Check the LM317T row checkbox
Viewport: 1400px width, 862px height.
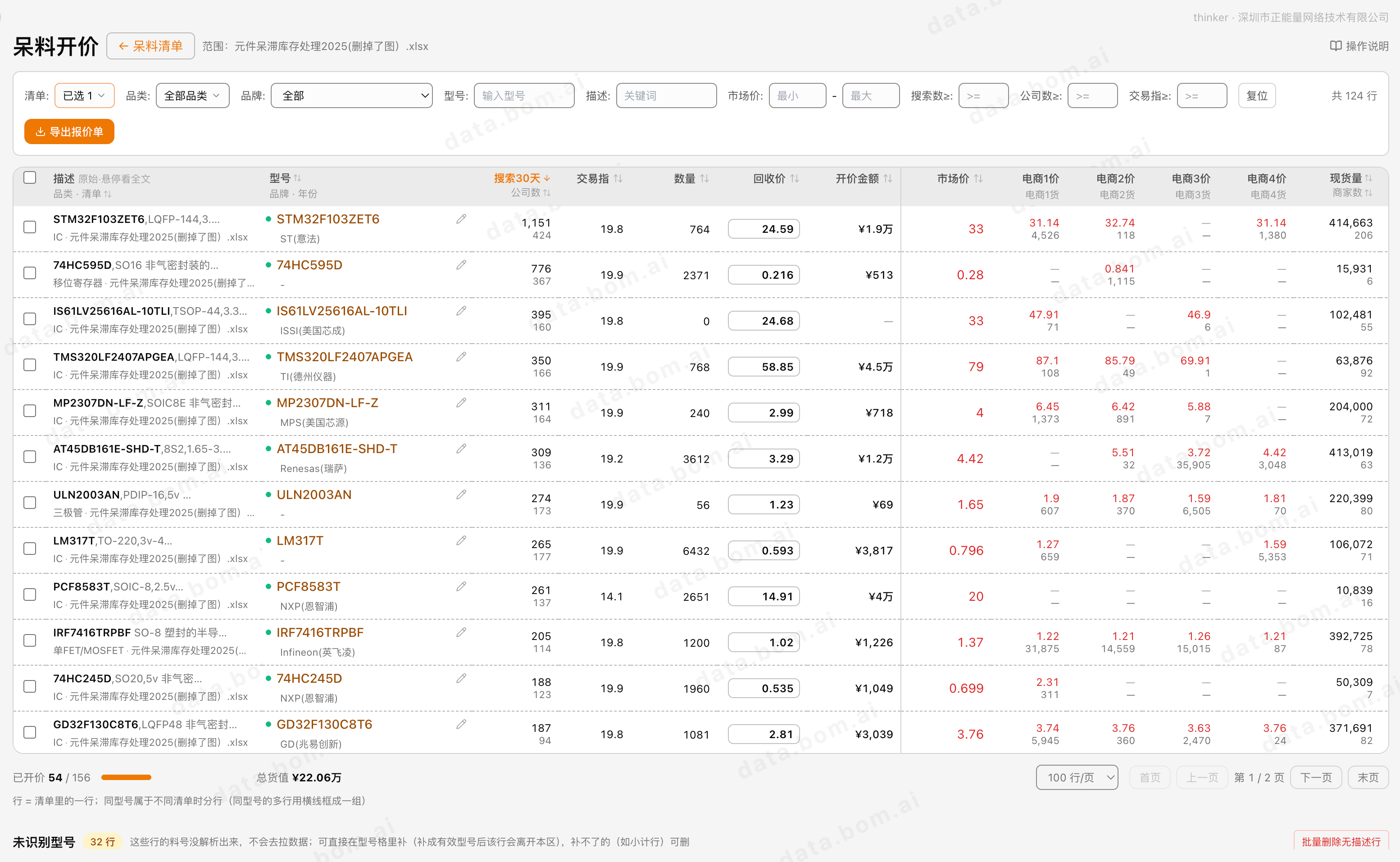[x=30, y=549]
